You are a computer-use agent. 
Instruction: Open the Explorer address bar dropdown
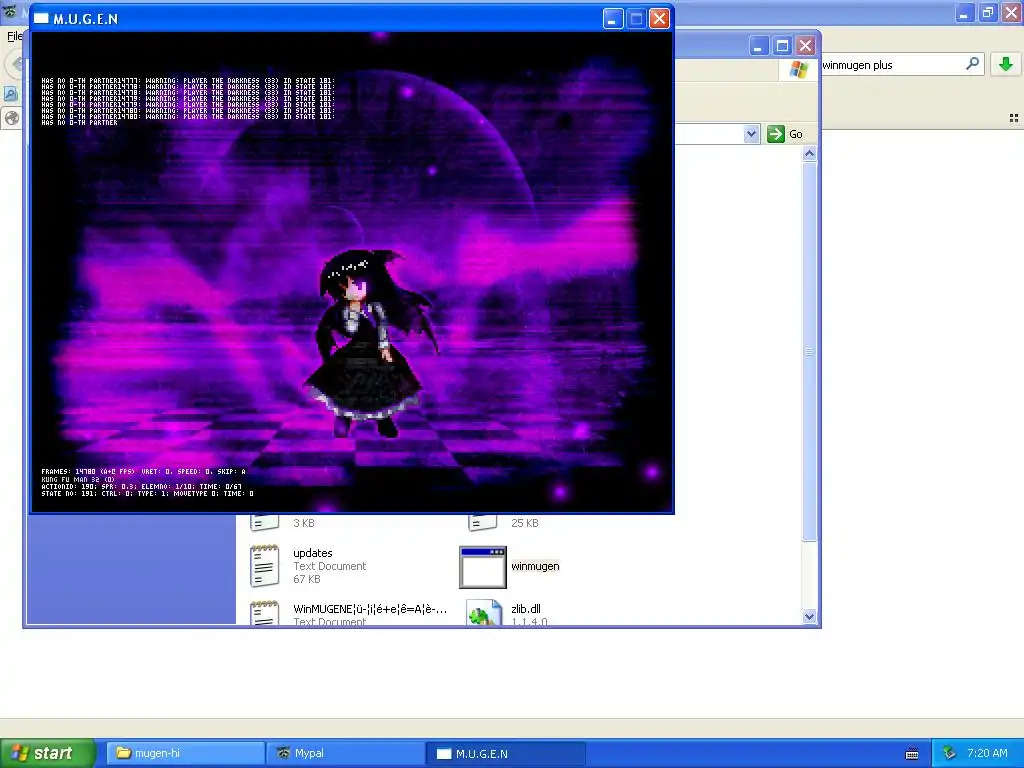point(751,134)
